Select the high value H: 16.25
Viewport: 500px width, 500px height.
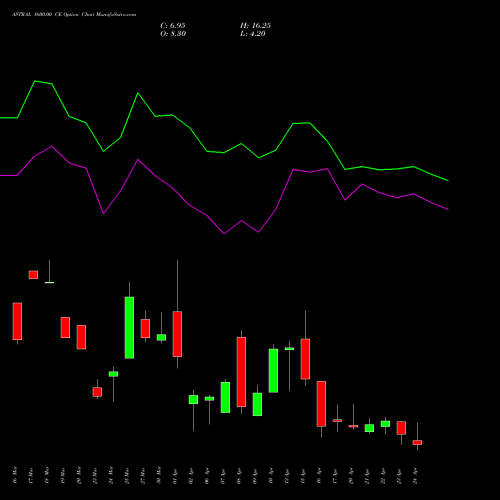coord(255,26)
